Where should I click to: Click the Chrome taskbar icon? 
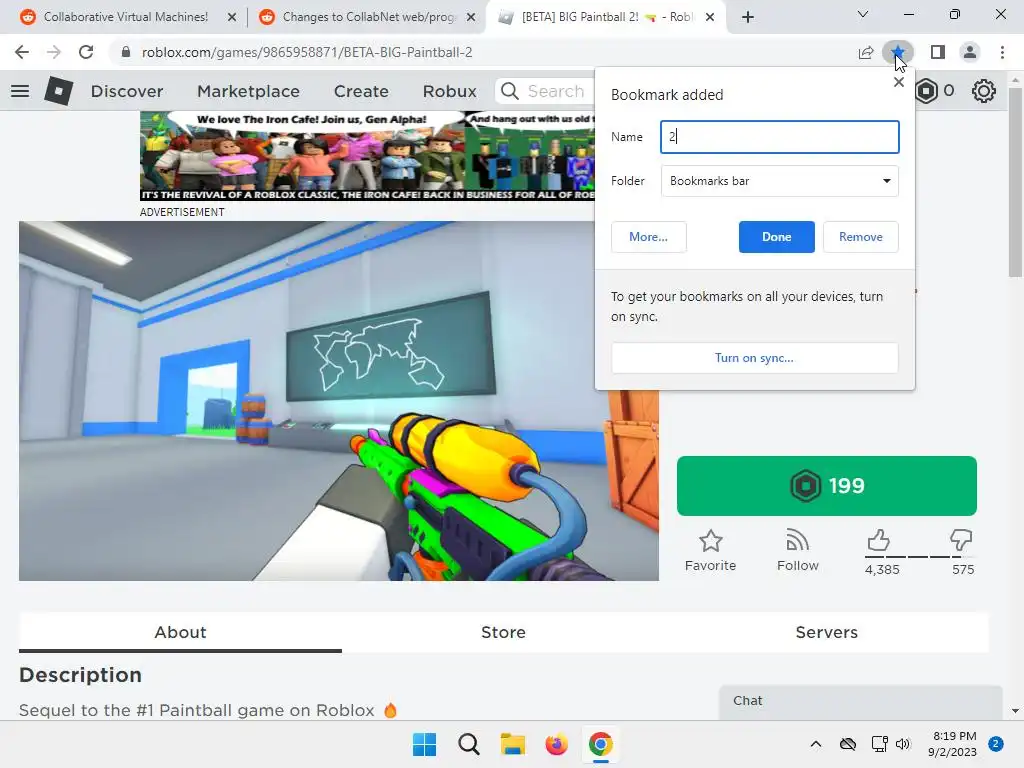[x=601, y=744]
